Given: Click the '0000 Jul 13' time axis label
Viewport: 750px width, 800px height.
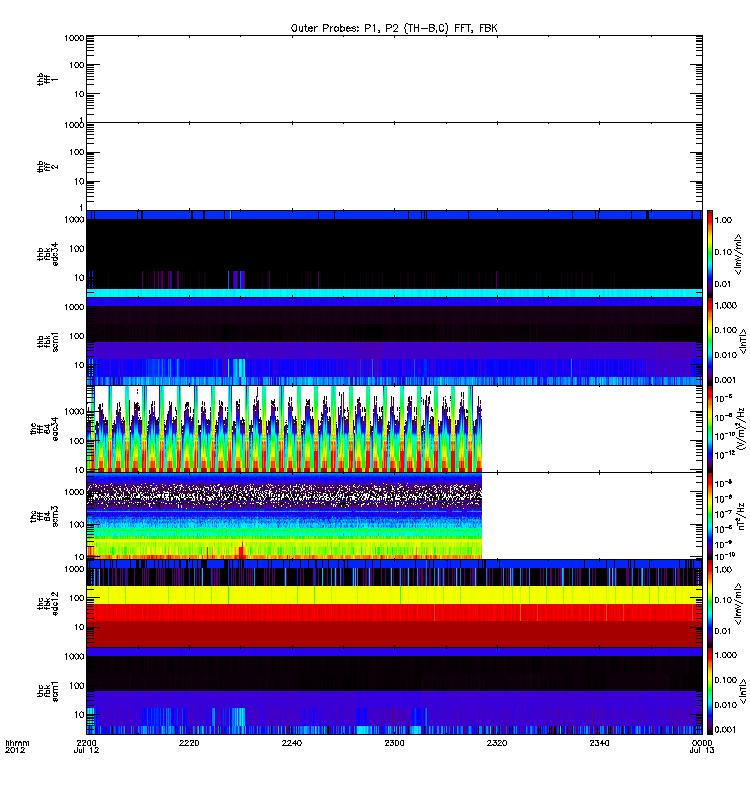Looking at the screenshot, I should (702, 746).
